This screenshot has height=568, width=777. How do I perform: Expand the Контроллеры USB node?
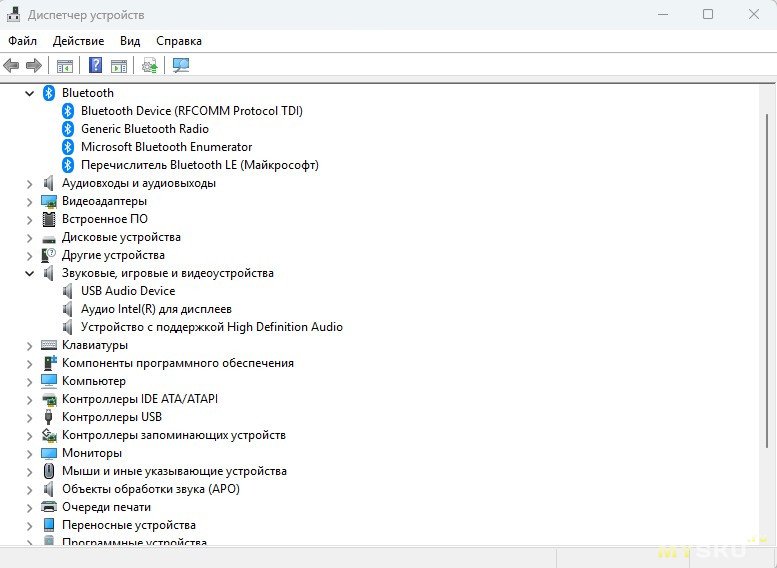coord(29,417)
